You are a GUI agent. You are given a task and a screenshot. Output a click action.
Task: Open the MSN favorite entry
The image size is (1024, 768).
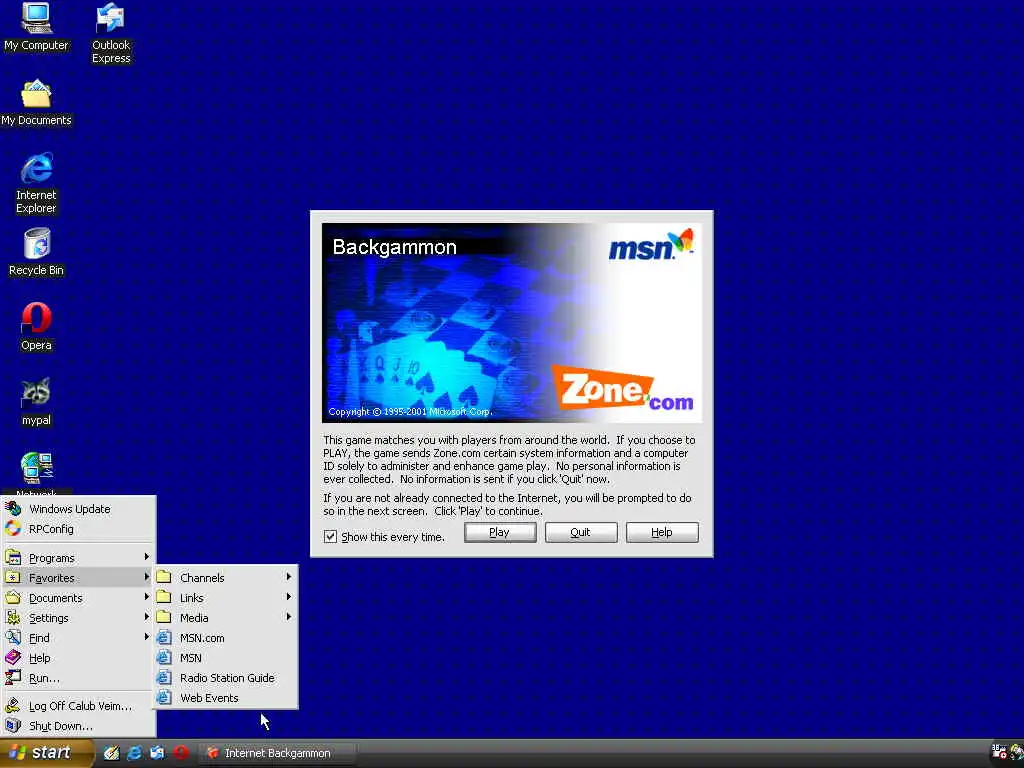click(x=226, y=658)
